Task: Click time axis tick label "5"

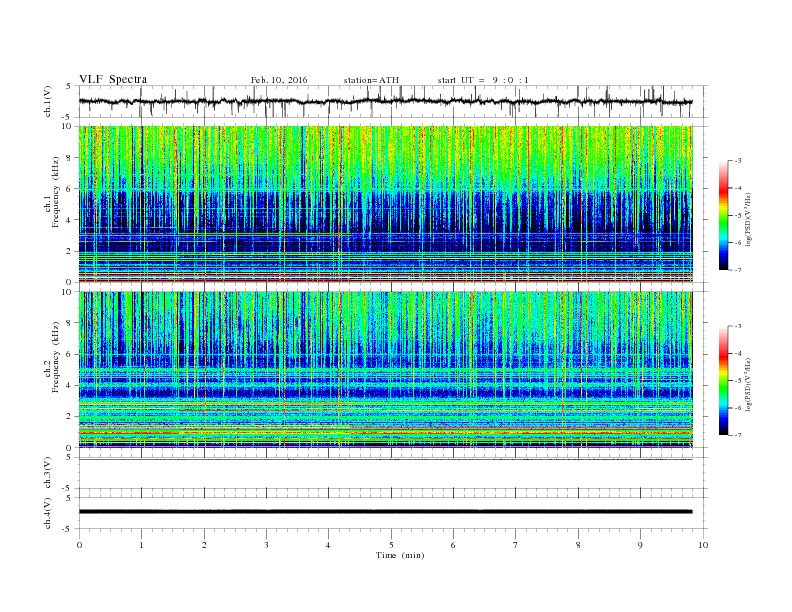Action: pyautogui.click(x=391, y=545)
